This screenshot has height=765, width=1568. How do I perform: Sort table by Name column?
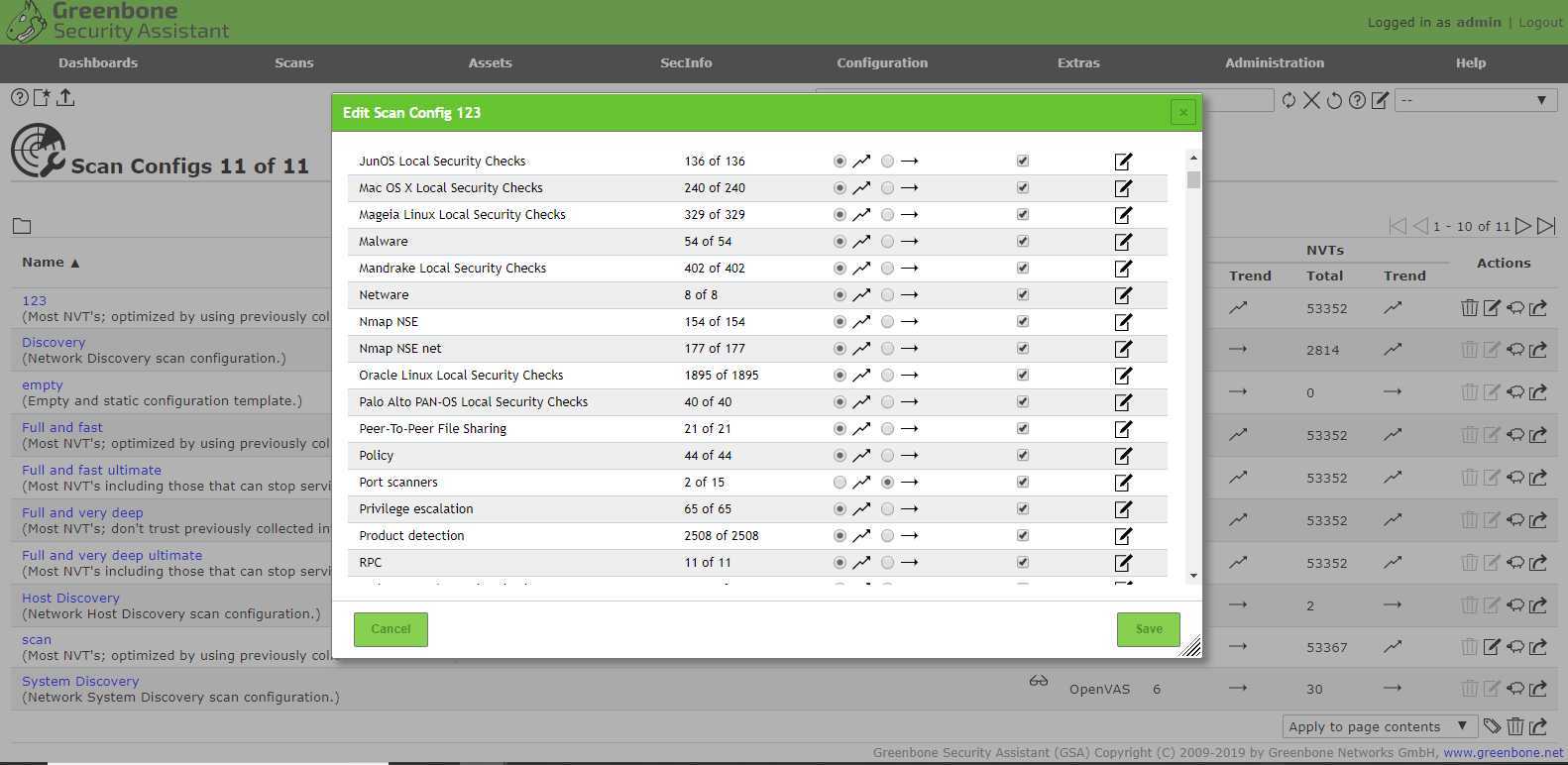coord(50,263)
